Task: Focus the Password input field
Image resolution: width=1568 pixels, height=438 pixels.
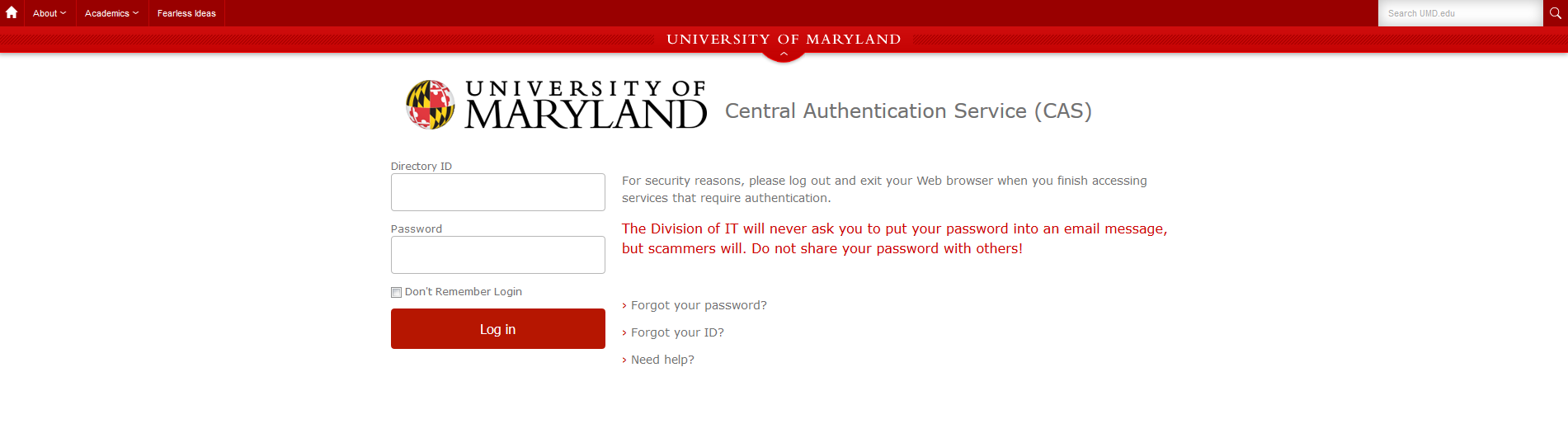Action: [498, 255]
